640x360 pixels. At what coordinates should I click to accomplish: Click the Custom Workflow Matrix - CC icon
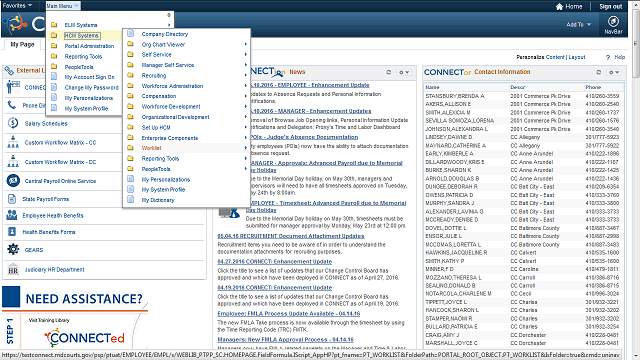pyautogui.click(x=13, y=142)
